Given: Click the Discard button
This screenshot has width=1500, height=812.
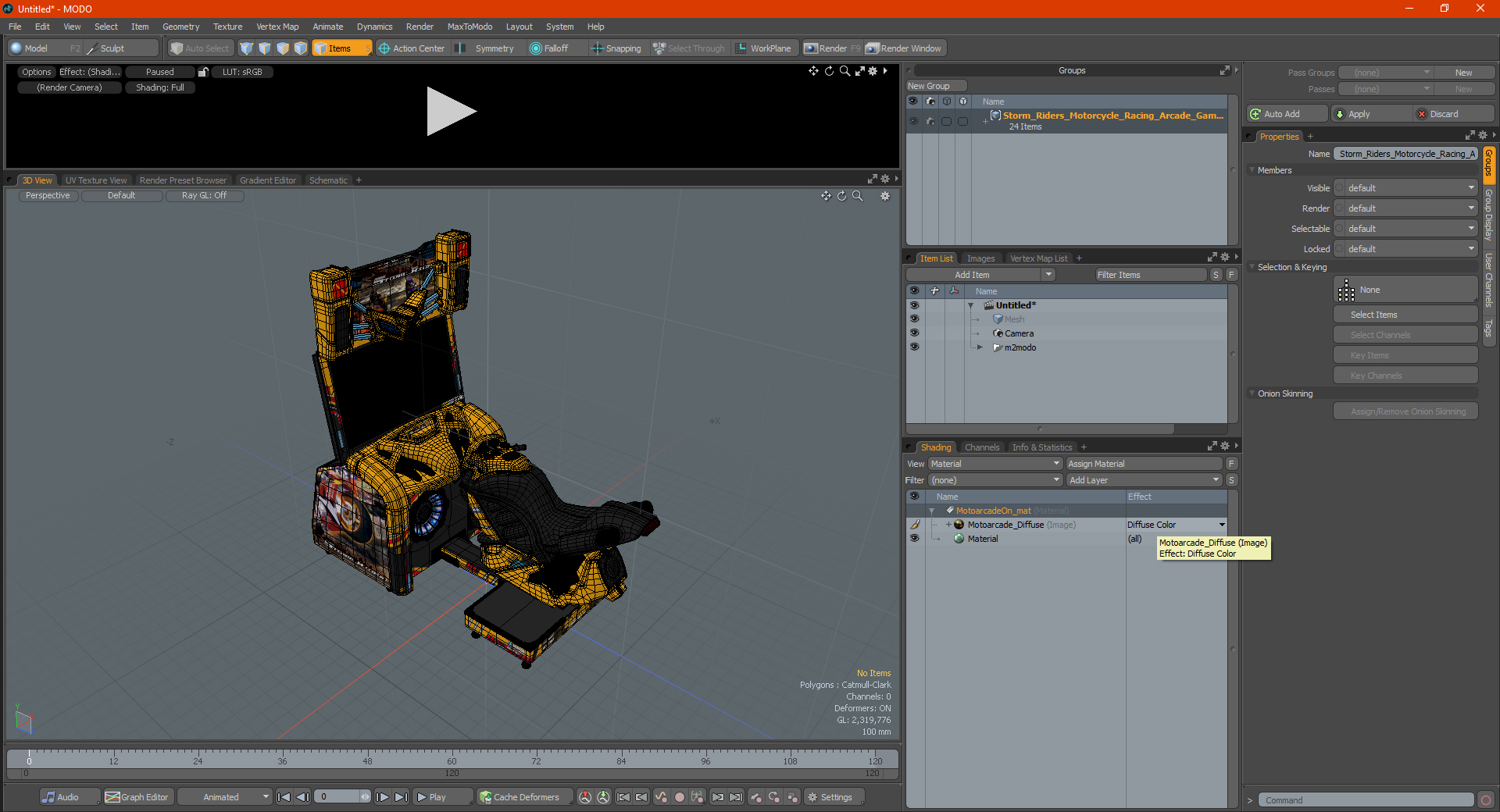Looking at the screenshot, I should pos(1453,114).
